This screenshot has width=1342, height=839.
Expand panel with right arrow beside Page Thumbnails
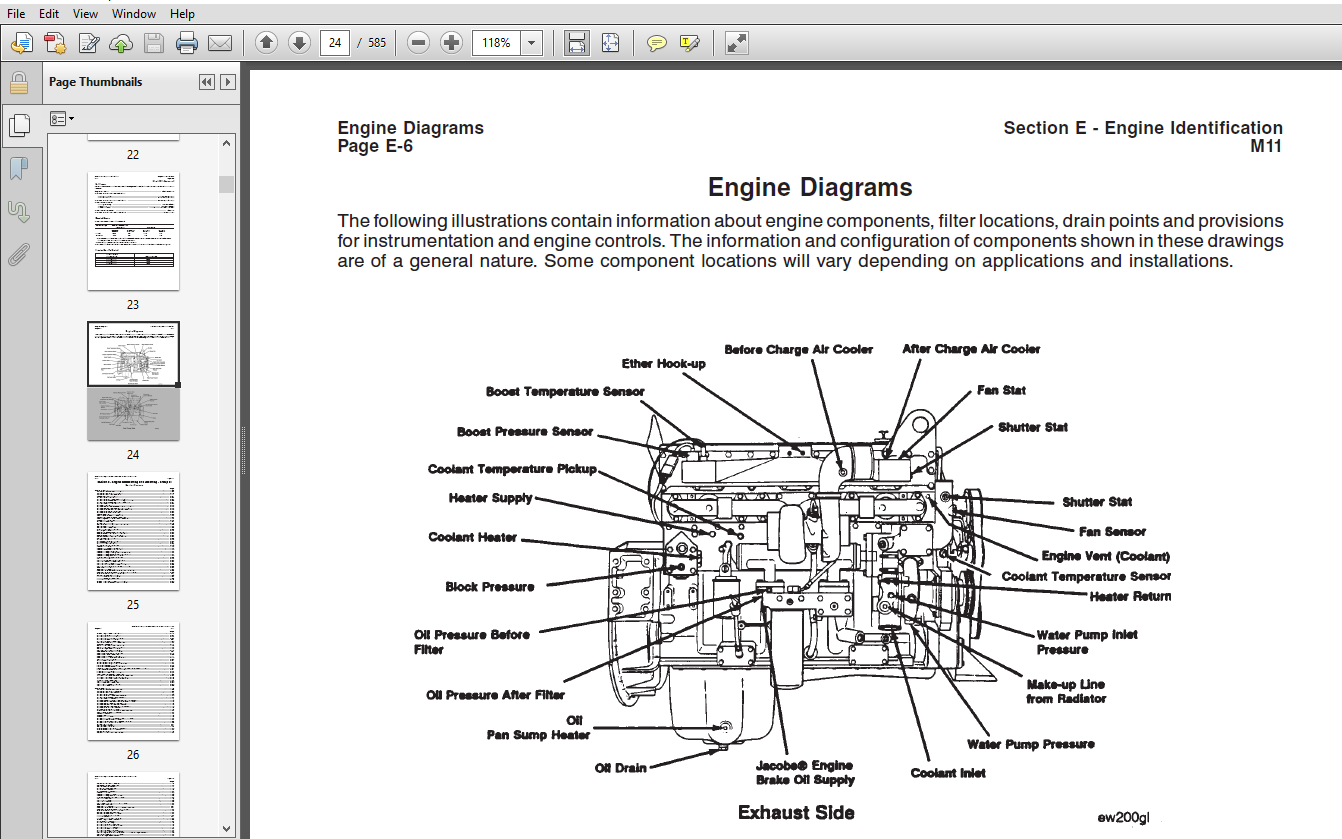click(228, 82)
